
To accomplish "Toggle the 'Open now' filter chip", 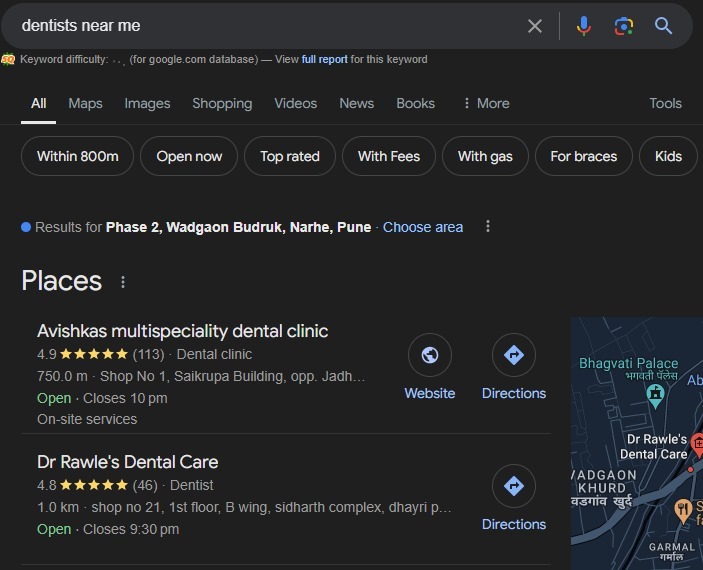I will [189, 156].
